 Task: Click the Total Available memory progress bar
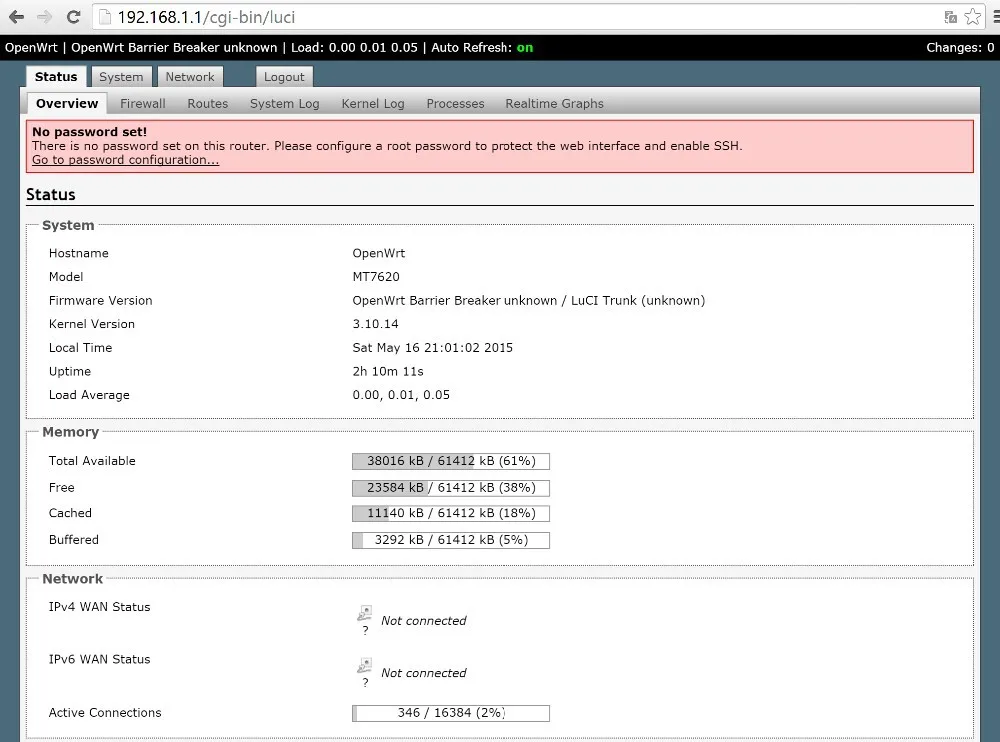[x=451, y=461]
